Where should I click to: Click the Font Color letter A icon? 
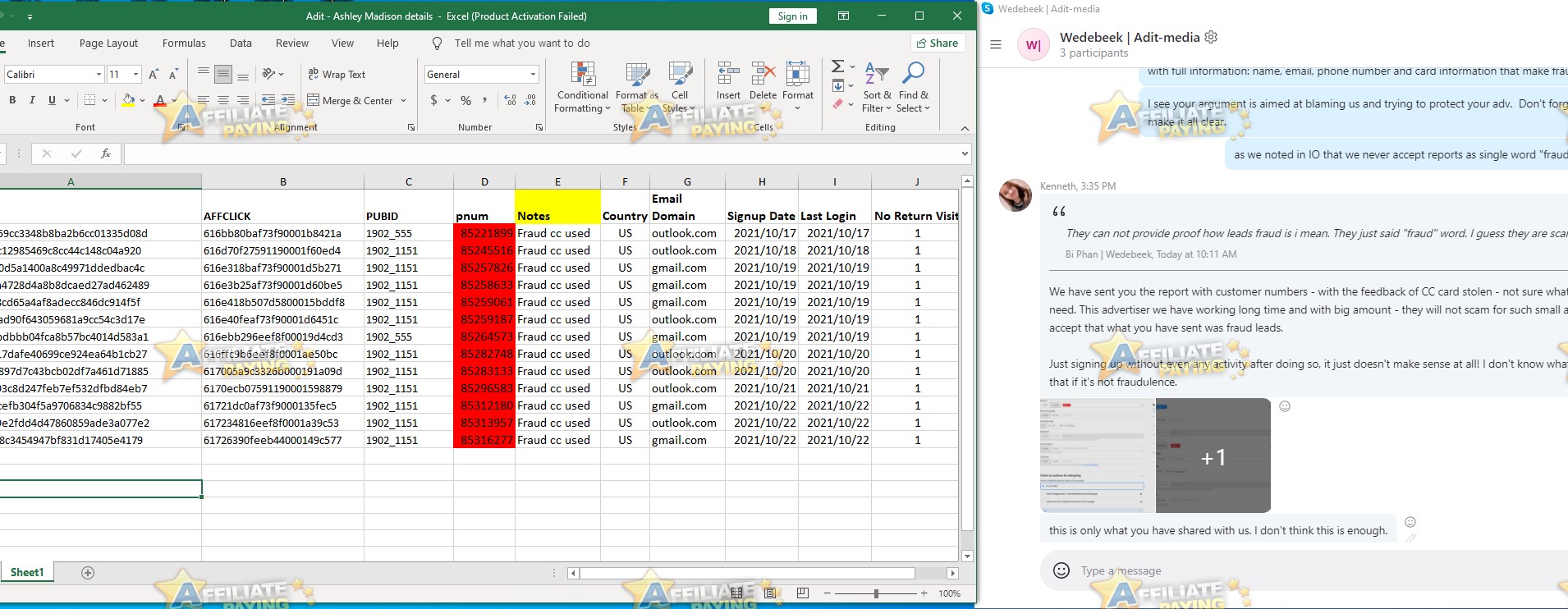160,100
